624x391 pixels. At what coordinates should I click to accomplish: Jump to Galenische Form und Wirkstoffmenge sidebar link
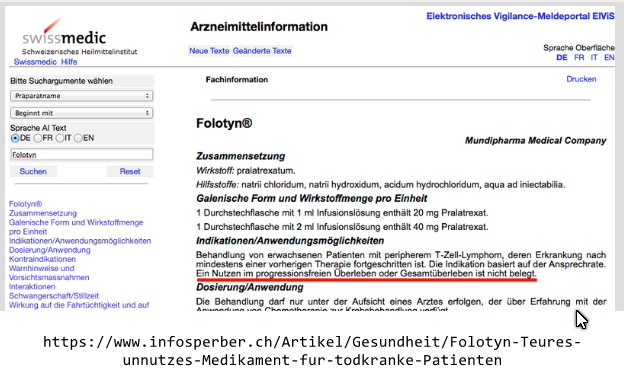(x=76, y=227)
